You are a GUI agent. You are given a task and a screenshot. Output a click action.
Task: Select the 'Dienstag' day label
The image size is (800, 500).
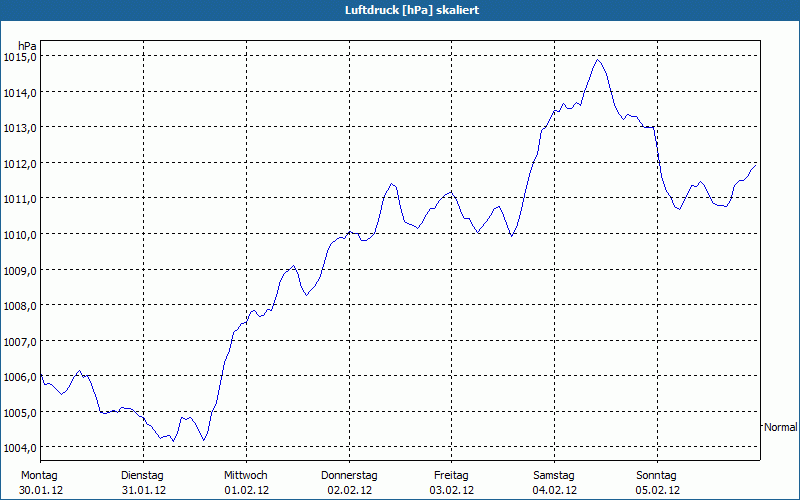click(x=142, y=476)
